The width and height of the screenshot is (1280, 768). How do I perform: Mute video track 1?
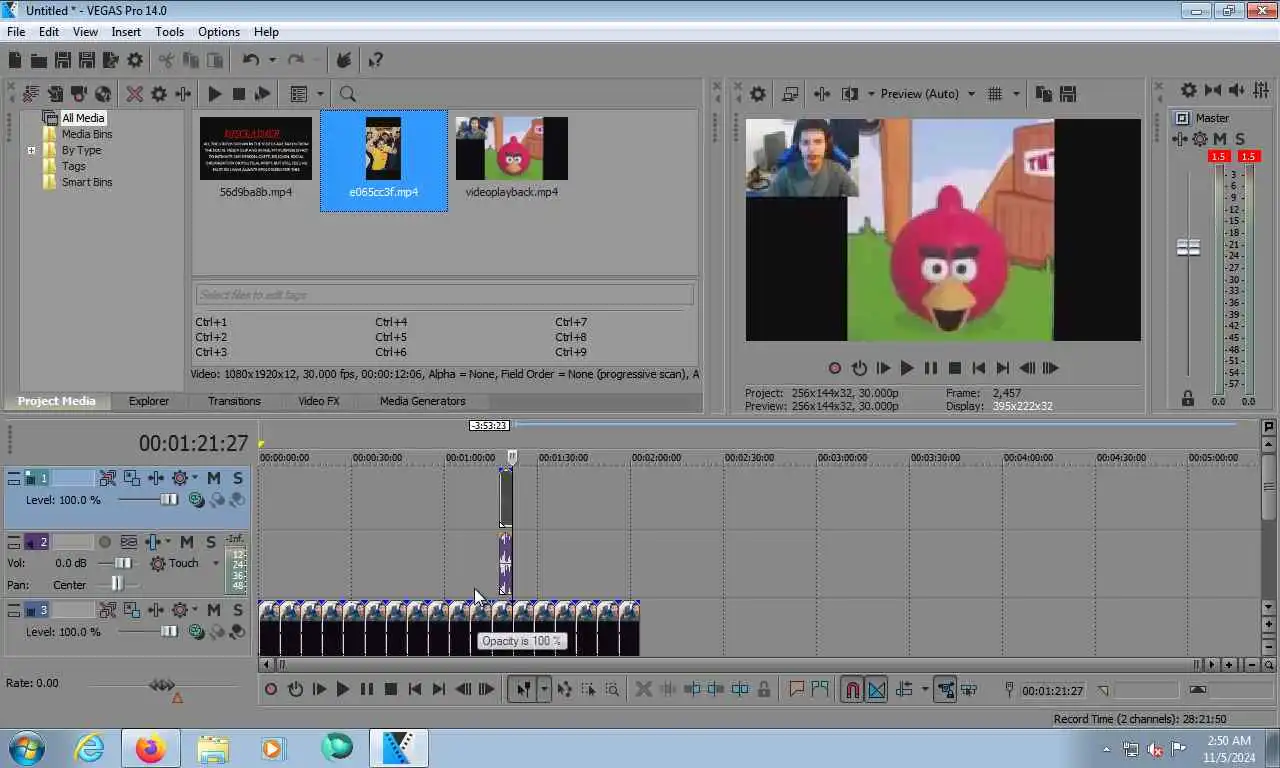213,478
